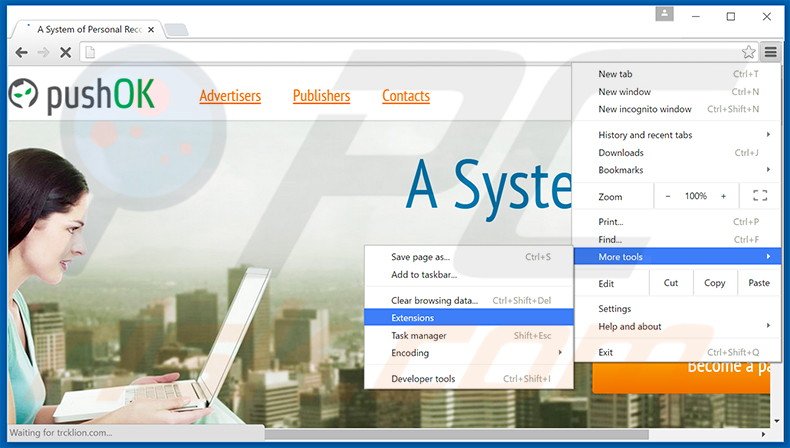Bookmark page with star icon
Viewport: 790px width, 448px height.
(x=749, y=52)
